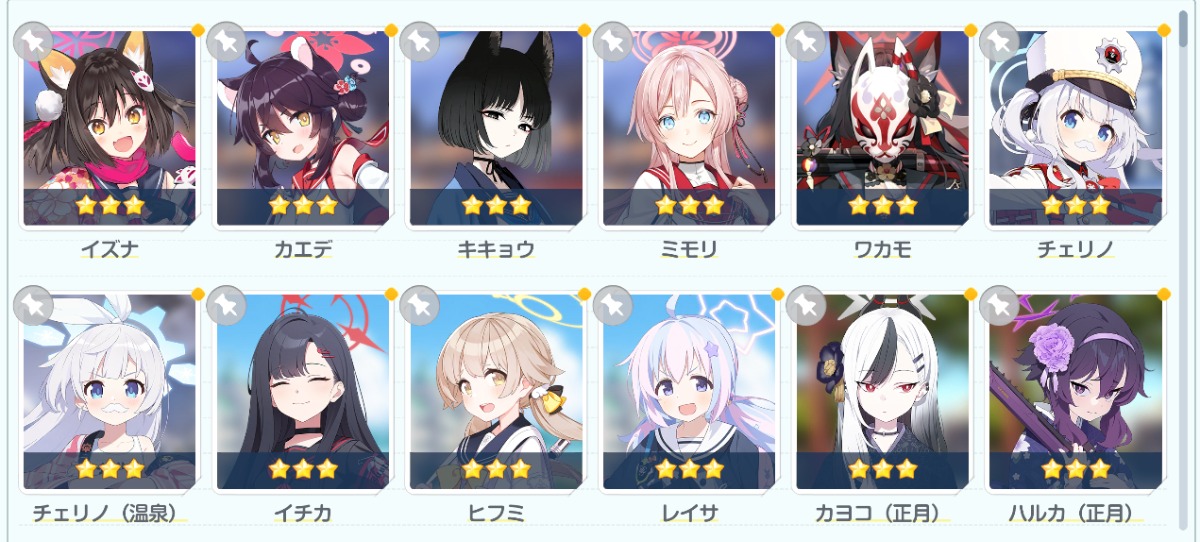The height and width of the screenshot is (542, 1200).
Task: Pin the ヒフミ character card
Action: (418, 306)
